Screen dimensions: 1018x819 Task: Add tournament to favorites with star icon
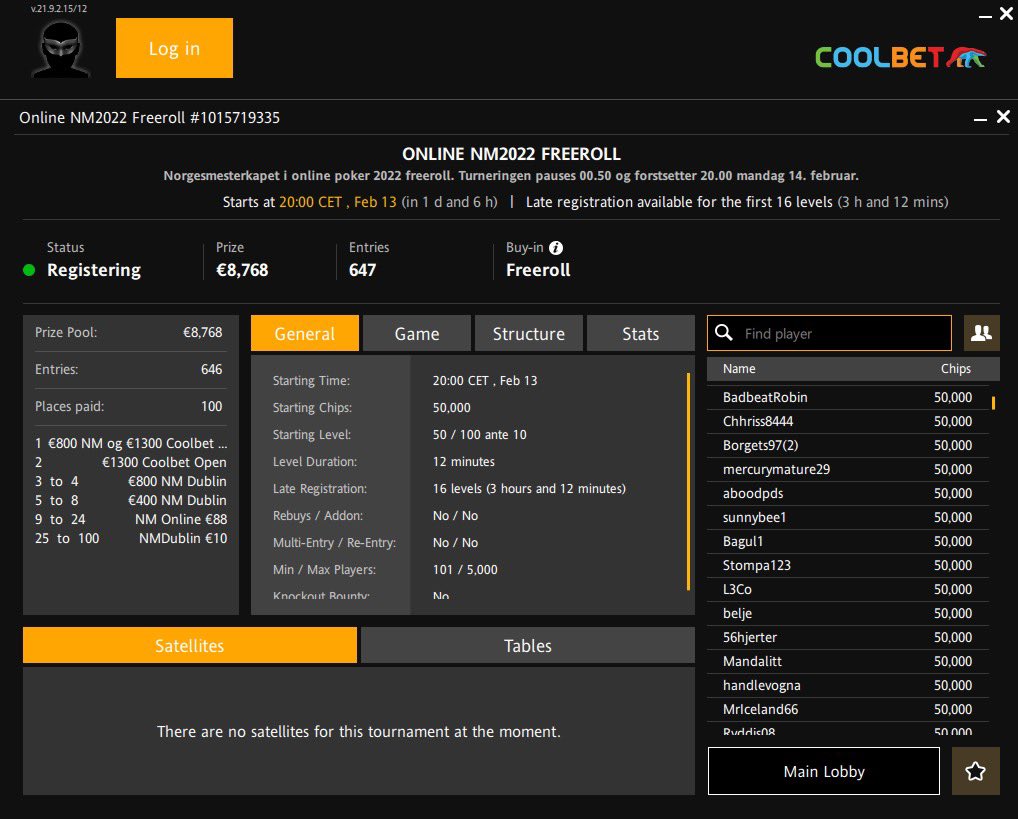pyautogui.click(x=975, y=771)
